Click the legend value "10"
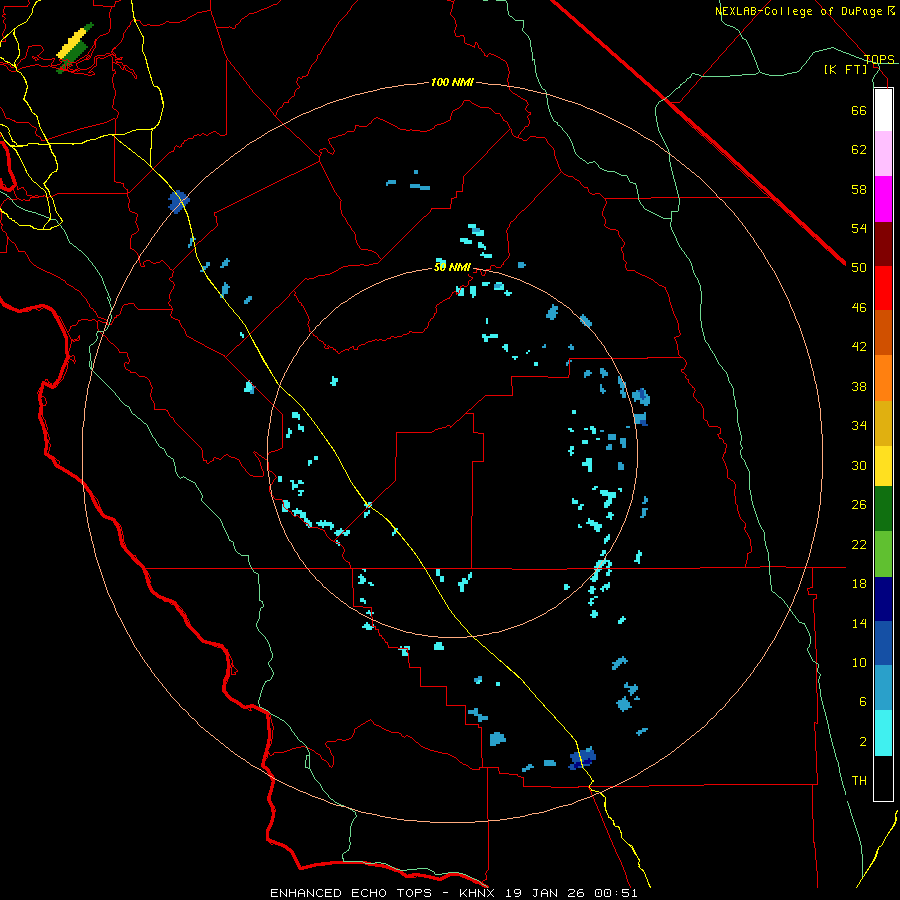The width and height of the screenshot is (900, 900). pos(859,662)
